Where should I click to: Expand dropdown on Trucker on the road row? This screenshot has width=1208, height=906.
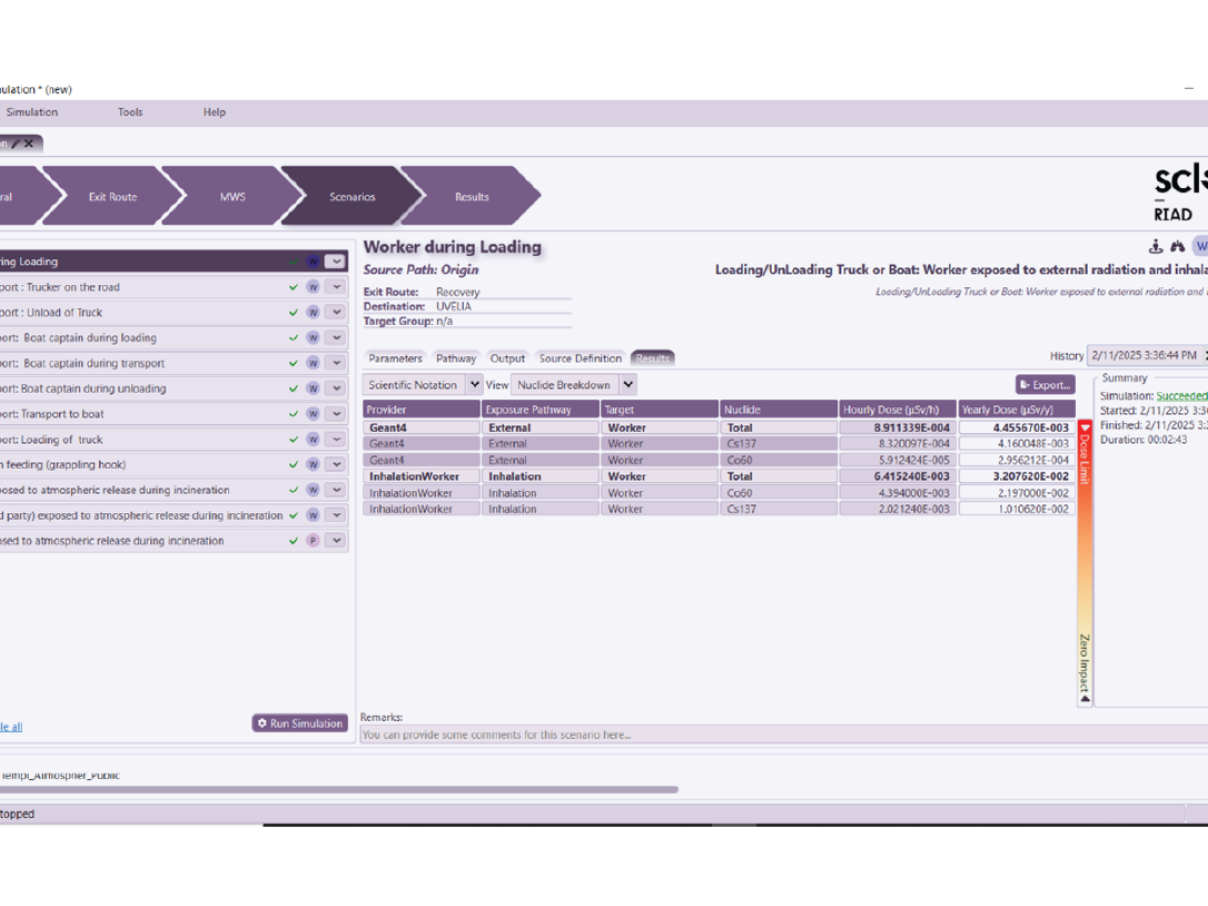pyautogui.click(x=336, y=287)
